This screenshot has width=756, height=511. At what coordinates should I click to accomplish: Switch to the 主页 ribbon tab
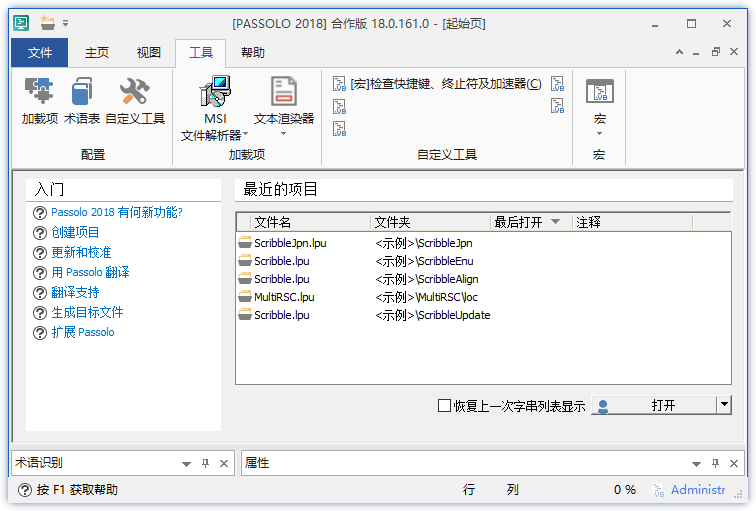(97, 53)
